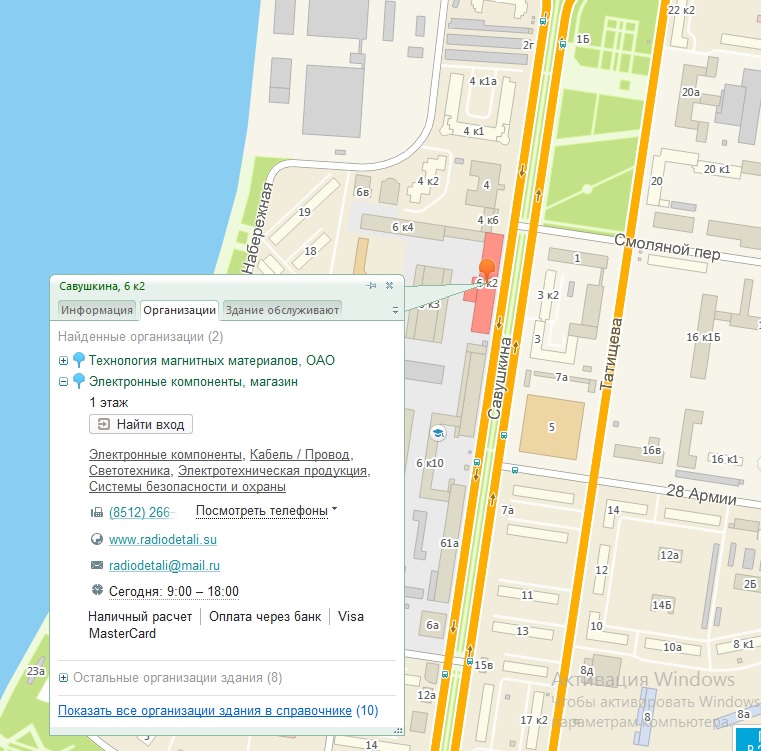Select building 18 on the map
This screenshot has width=761, height=751.
[x=311, y=251]
